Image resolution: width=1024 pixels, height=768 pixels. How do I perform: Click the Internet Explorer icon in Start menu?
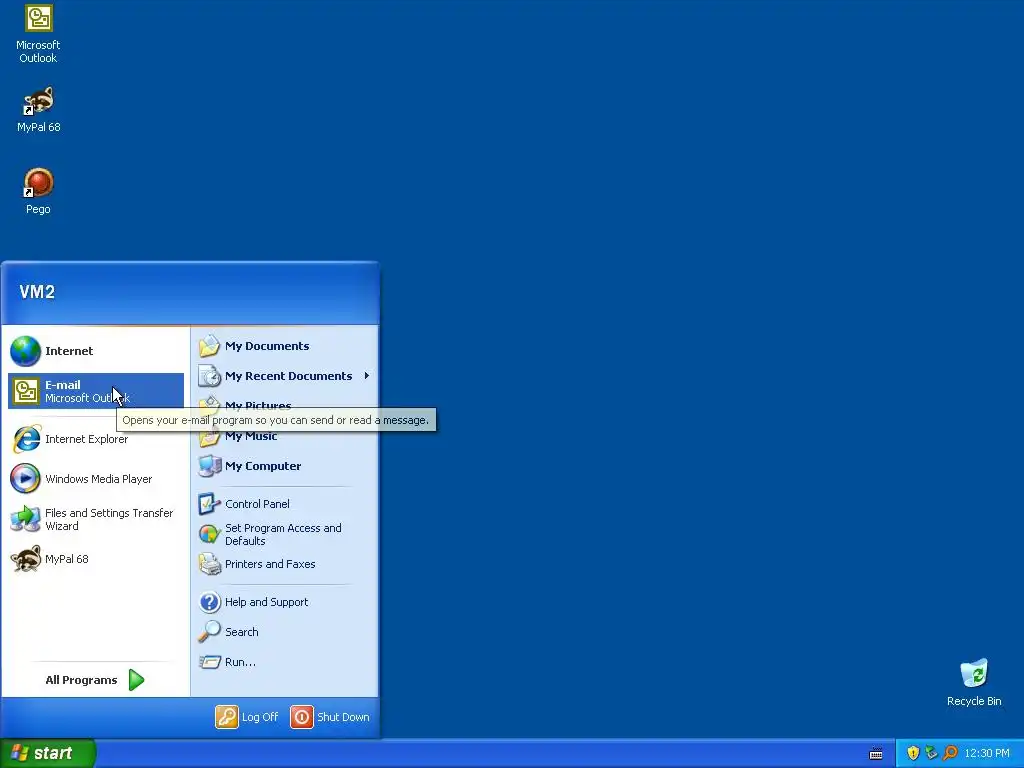[26, 439]
